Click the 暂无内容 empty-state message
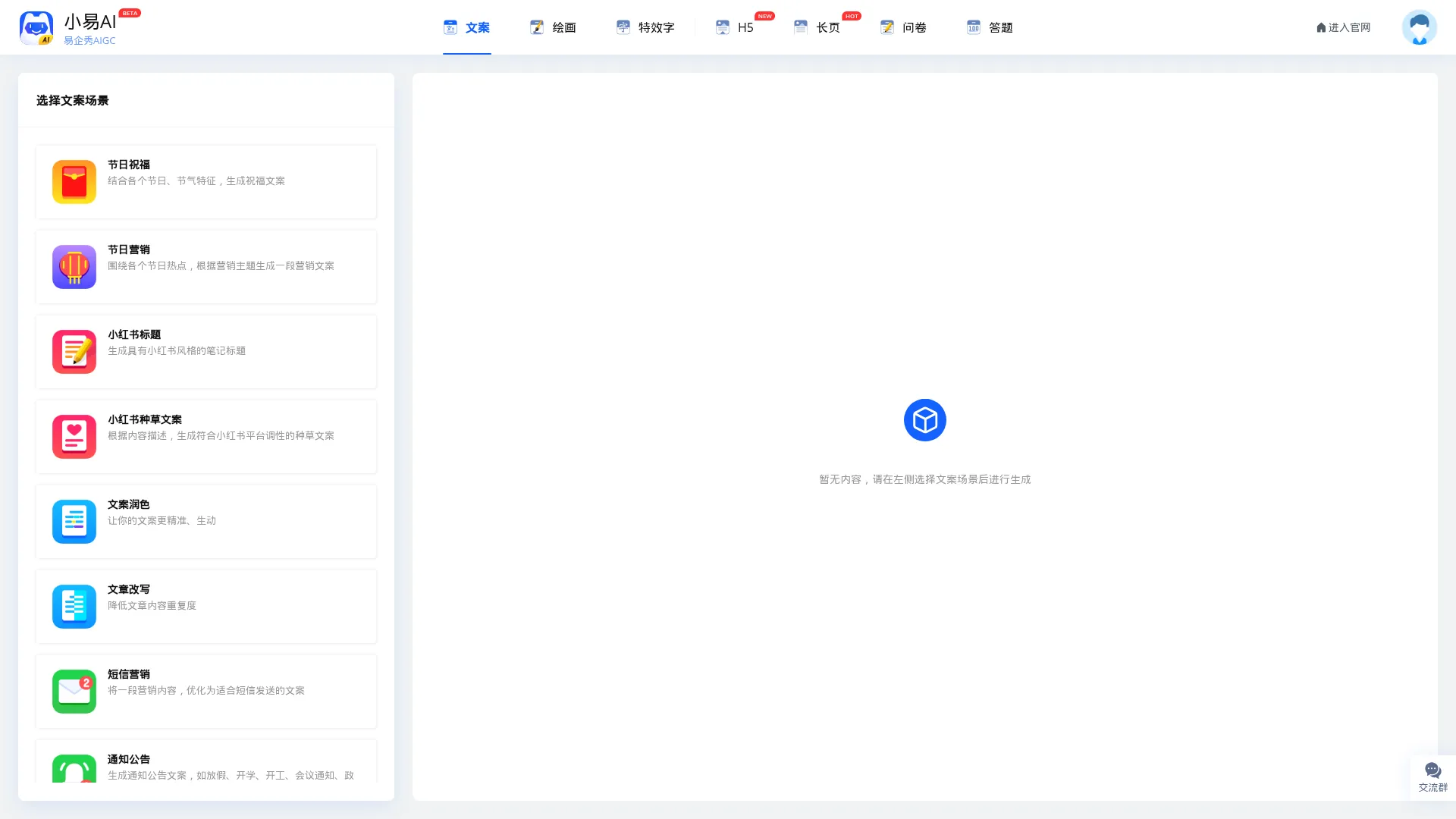 click(925, 480)
